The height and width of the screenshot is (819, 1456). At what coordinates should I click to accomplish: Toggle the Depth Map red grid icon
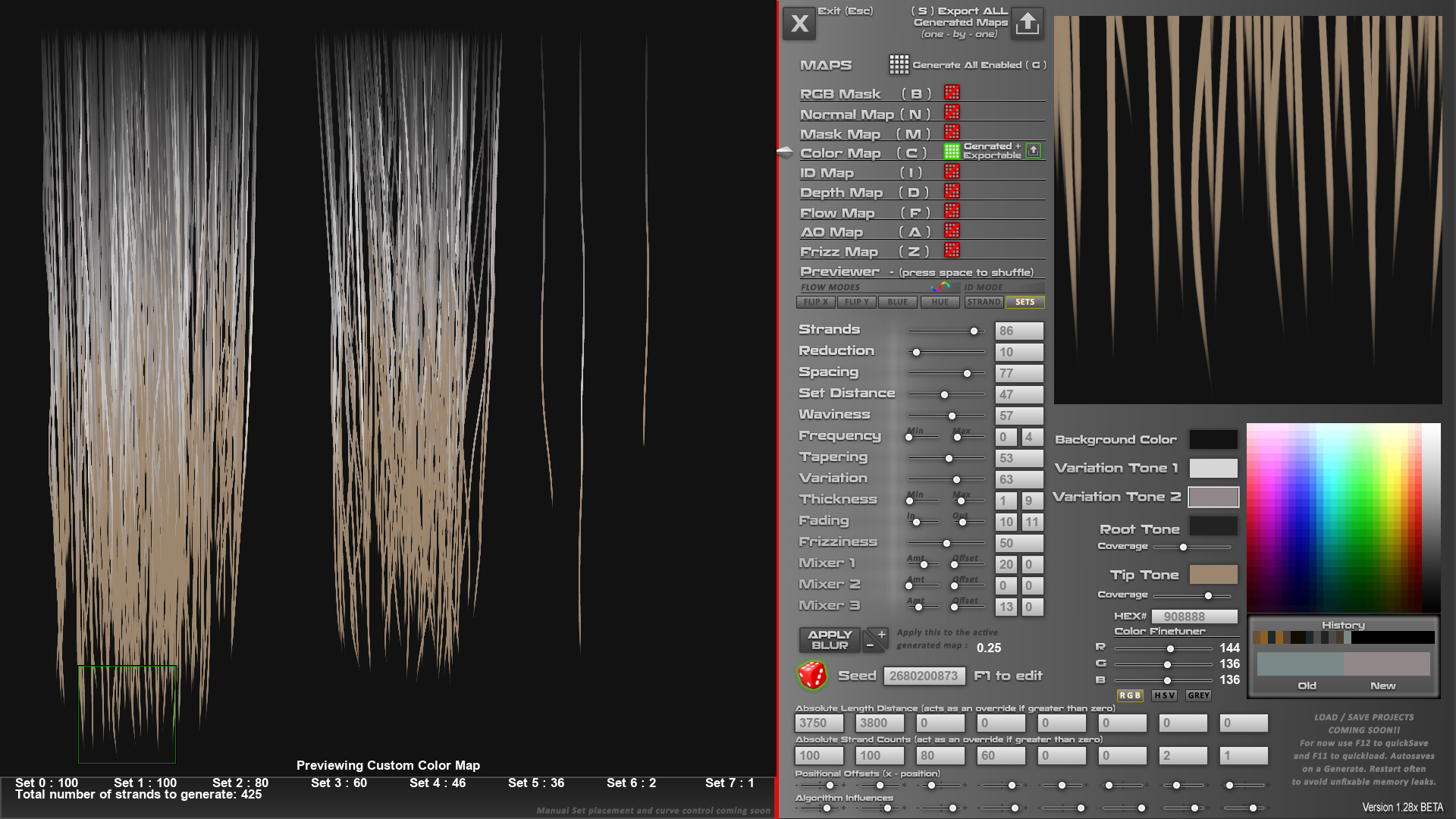[952, 191]
